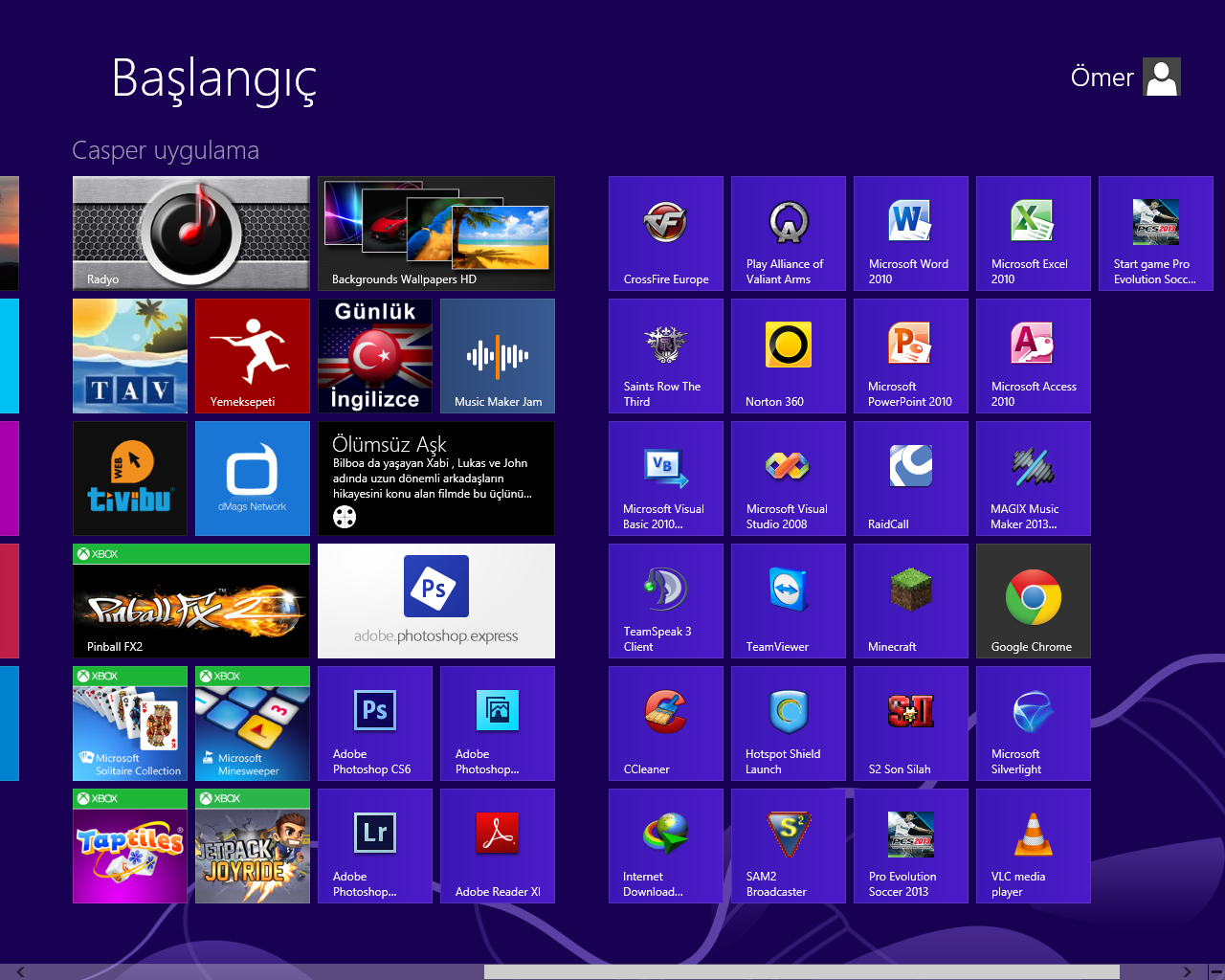Open Play Alliance of Valiant Arms
Screen dimensions: 1225x980
[789, 234]
